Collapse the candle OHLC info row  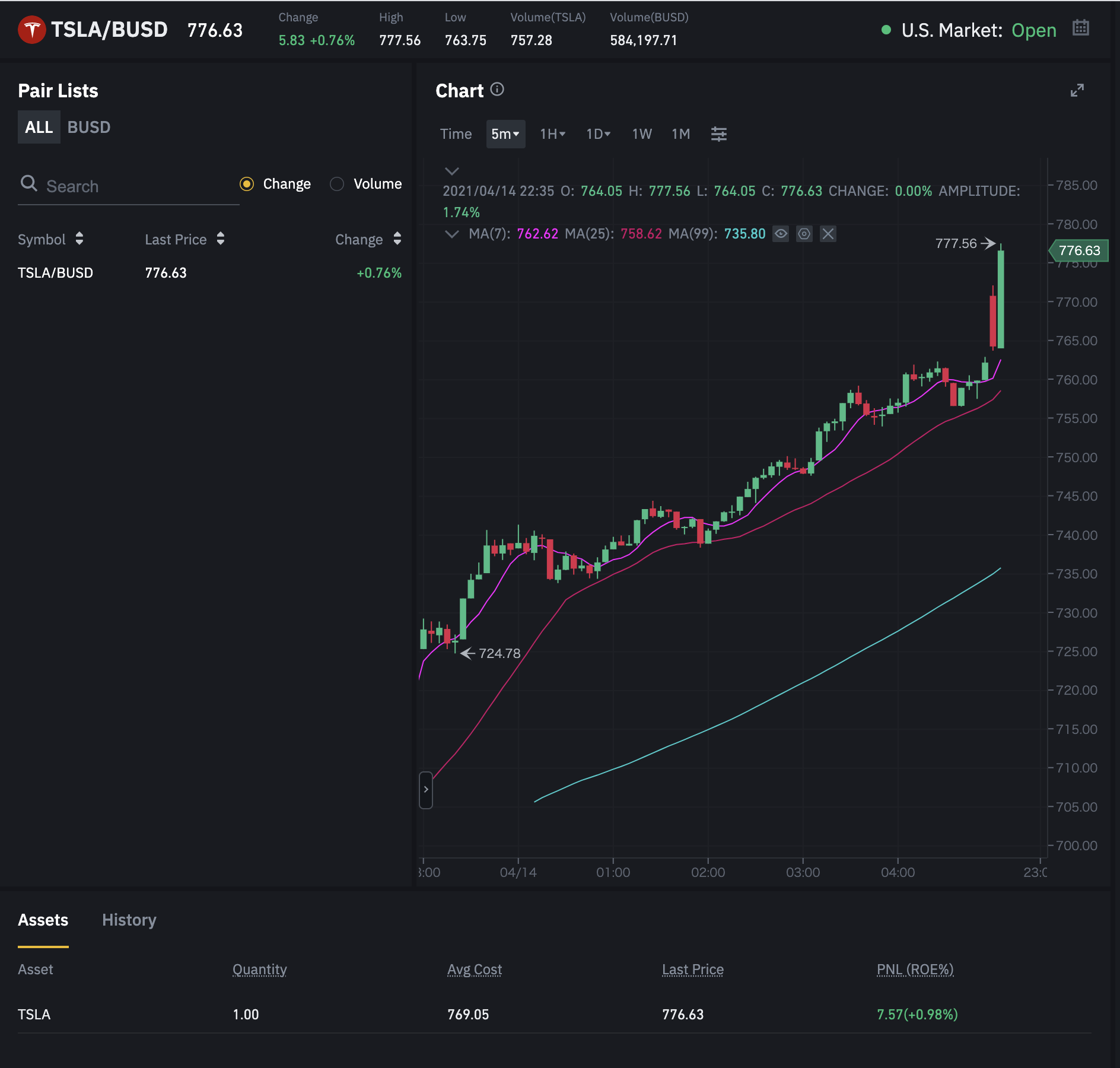click(452, 171)
